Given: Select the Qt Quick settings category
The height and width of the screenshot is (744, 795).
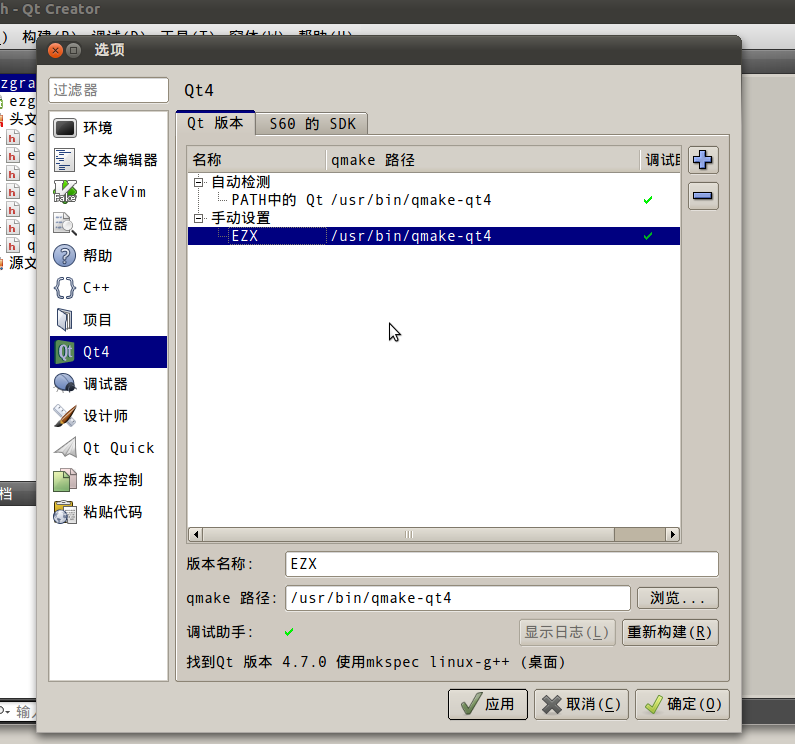Looking at the screenshot, I should [109, 448].
